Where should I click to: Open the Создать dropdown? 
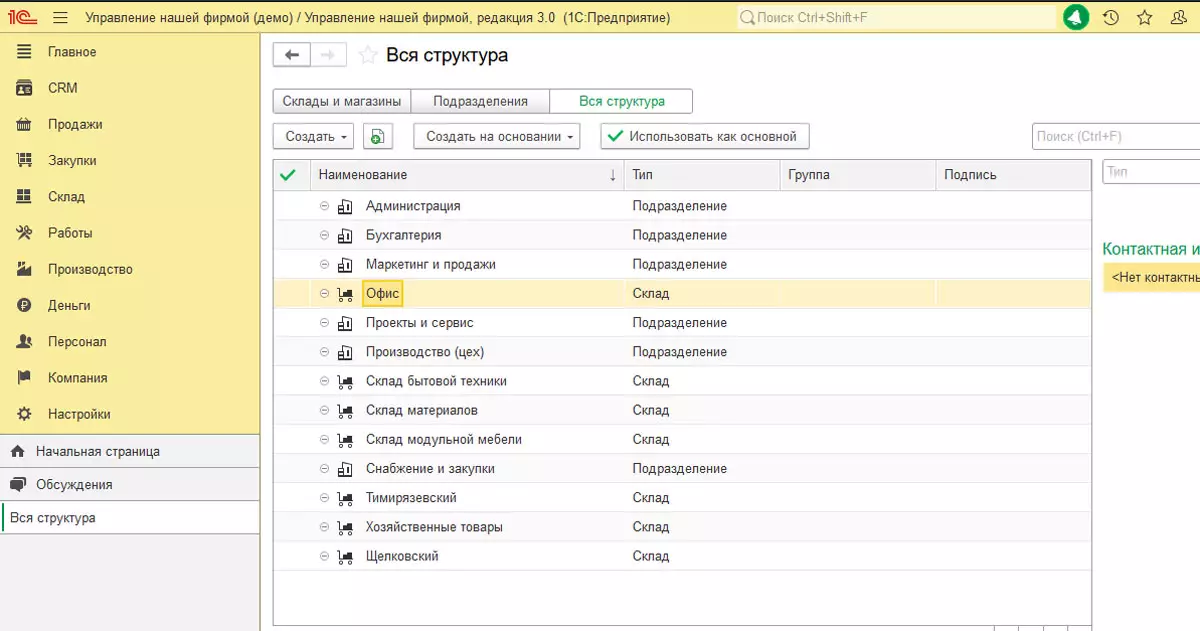(313, 136)
